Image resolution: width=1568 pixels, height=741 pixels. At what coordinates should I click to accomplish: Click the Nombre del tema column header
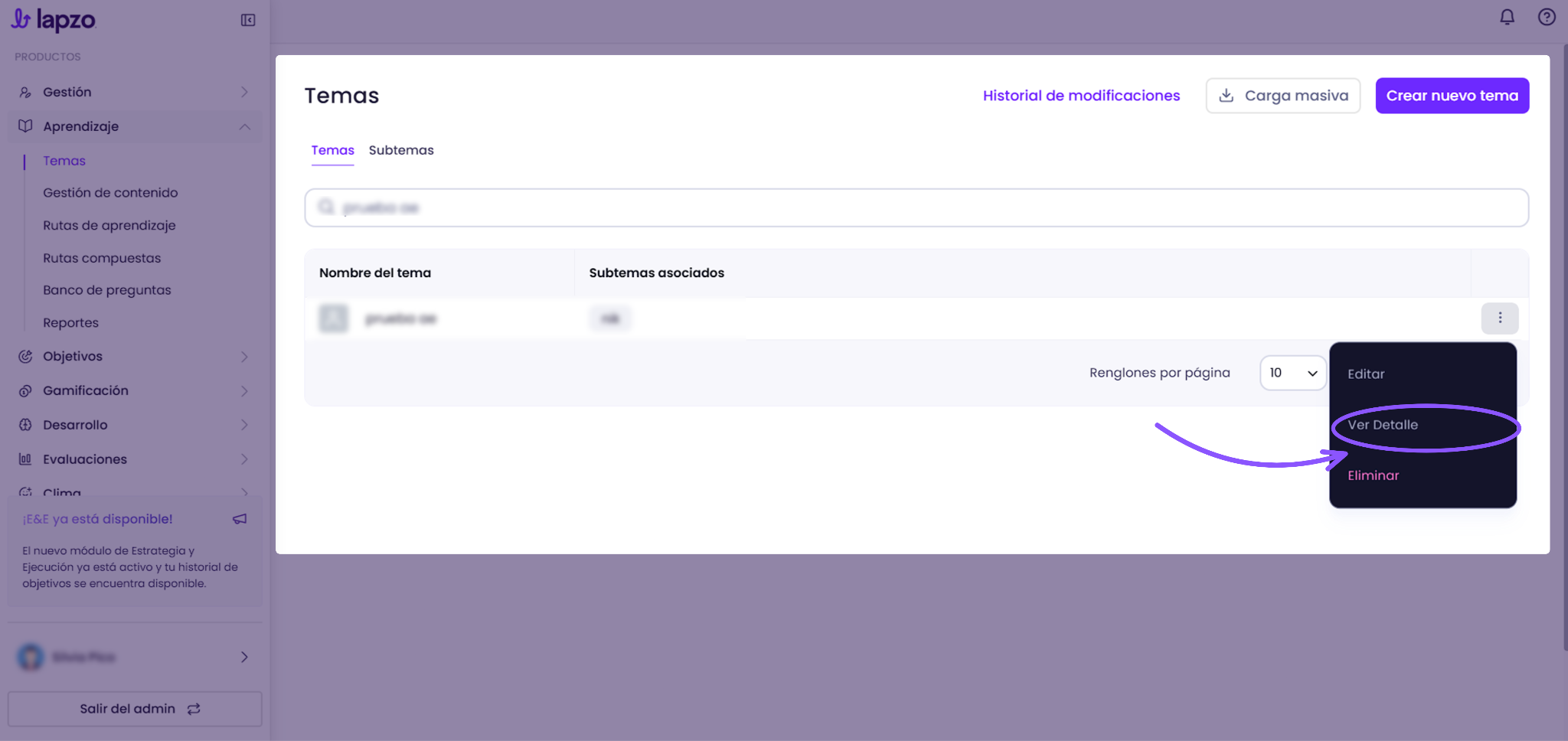click(375, 273)
